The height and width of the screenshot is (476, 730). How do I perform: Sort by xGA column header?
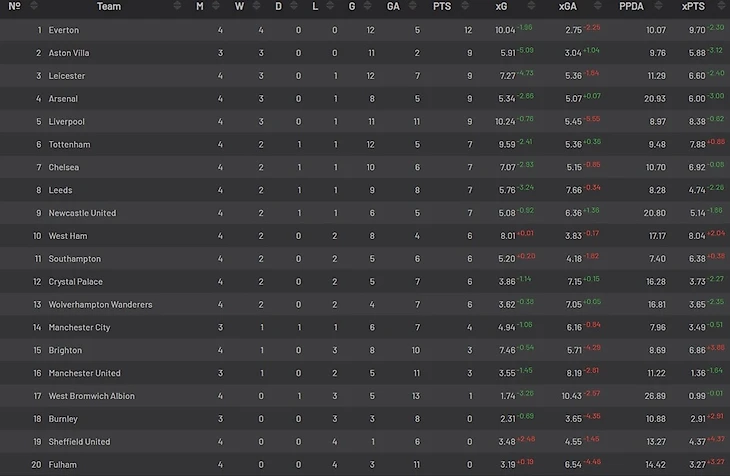568,7
